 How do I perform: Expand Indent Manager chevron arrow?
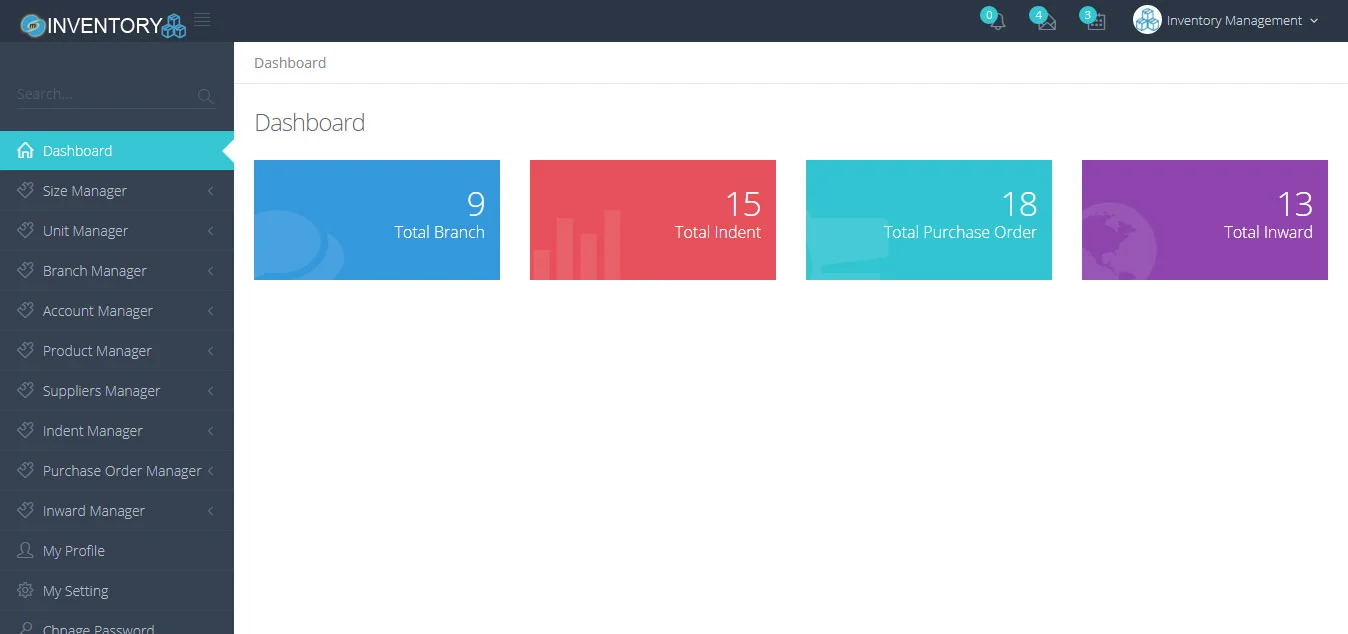[x=211, y=431]
